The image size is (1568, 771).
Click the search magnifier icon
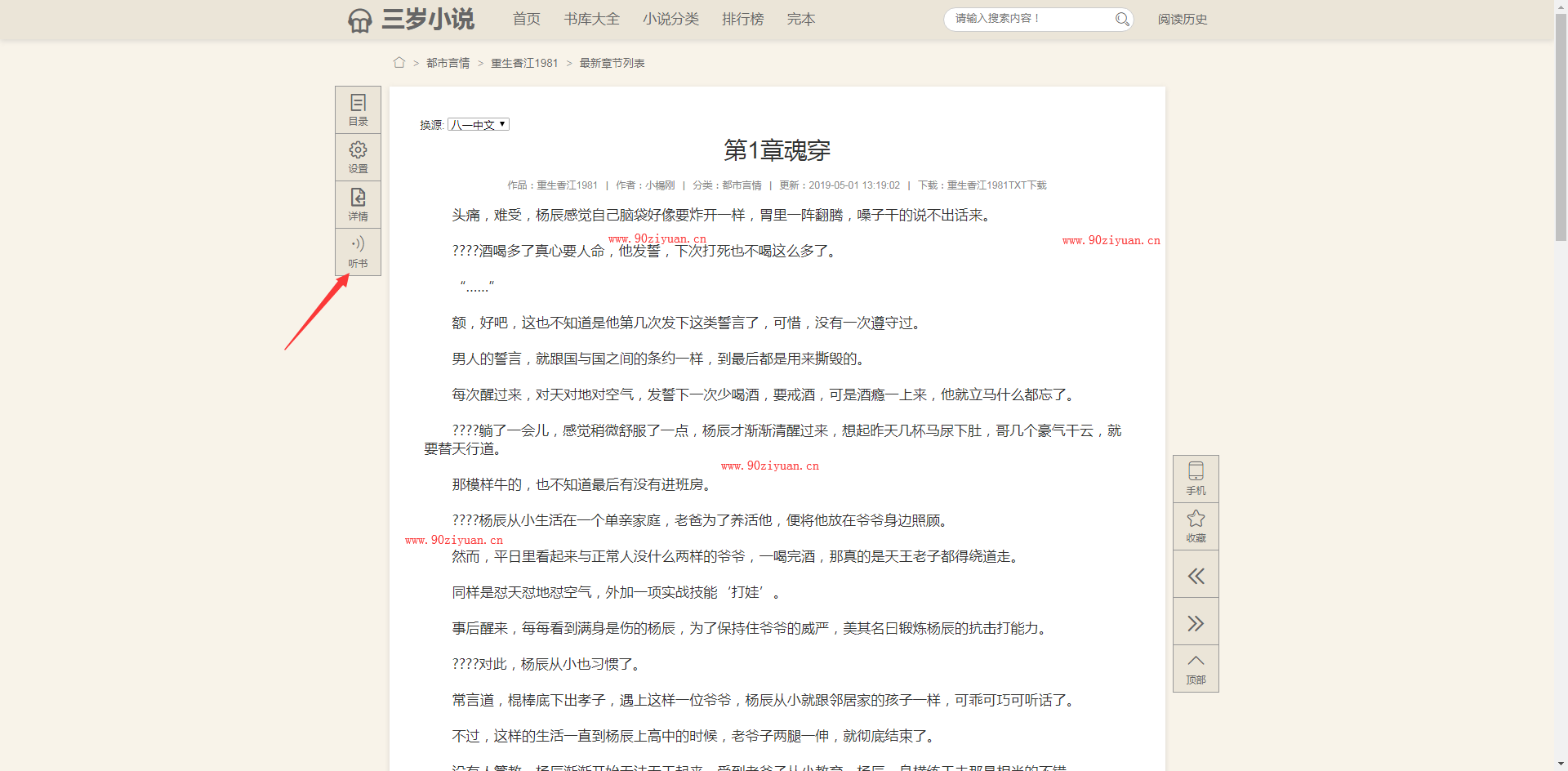coord(1122,19)
